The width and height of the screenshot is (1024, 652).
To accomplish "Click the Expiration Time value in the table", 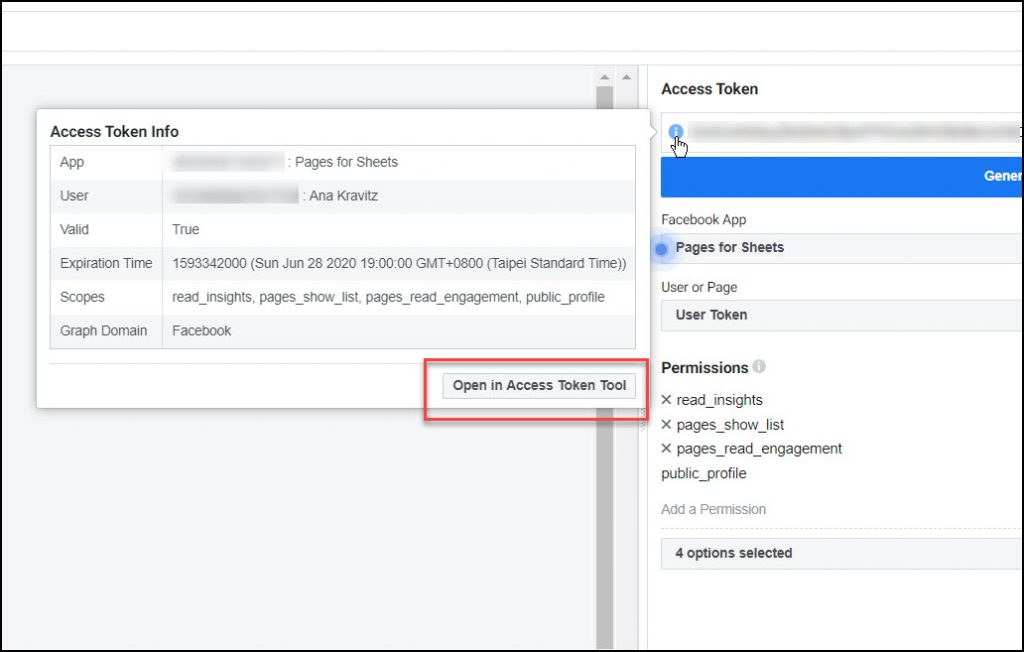I will [x=397, y=263].
